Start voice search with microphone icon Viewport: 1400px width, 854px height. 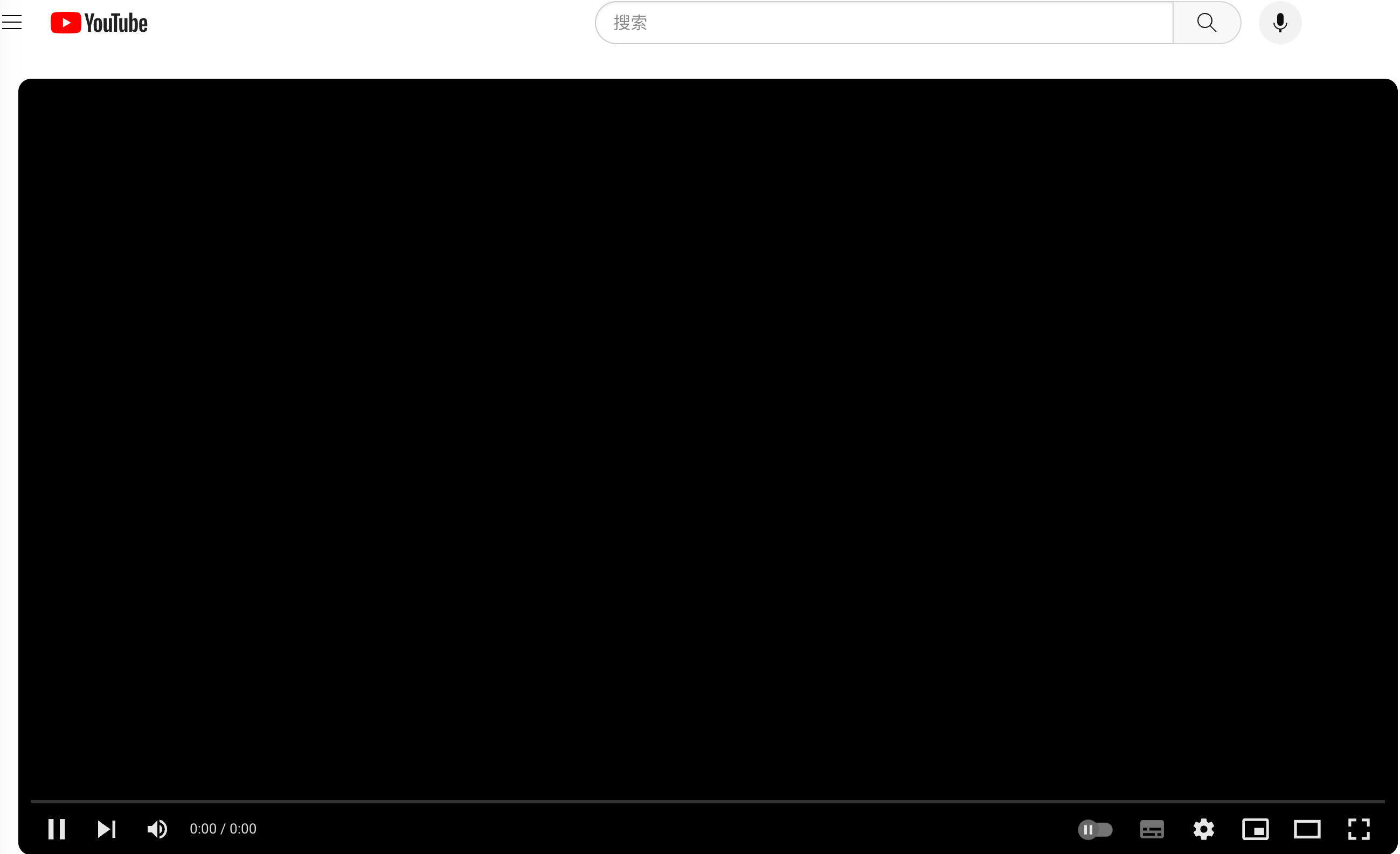[x=1279, y=23]
